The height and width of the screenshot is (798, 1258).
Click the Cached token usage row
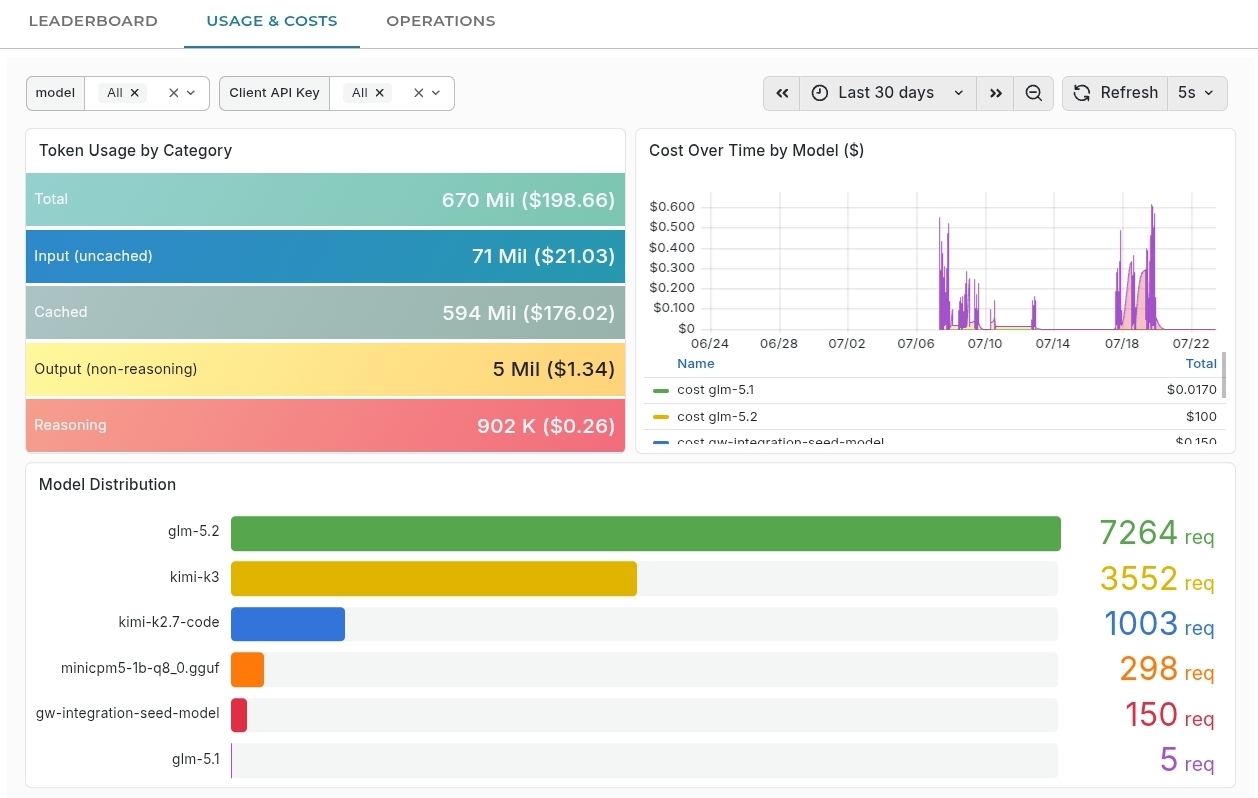pos(325,313)
